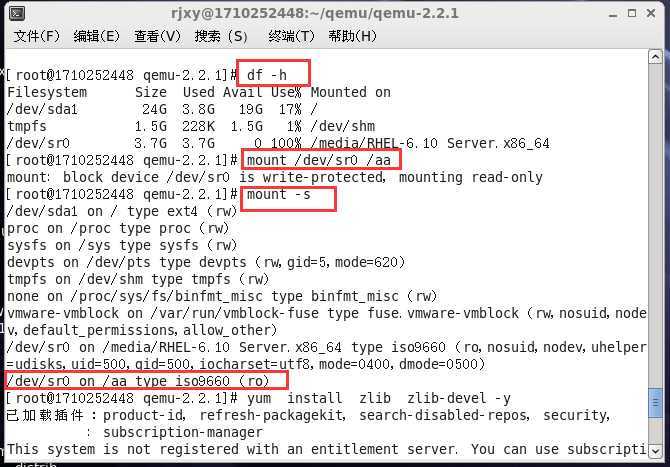The width and height of the screenshot is (670, 467).
Task: Click the window title rjxy@1710252448
Action: tap(314, 13)
